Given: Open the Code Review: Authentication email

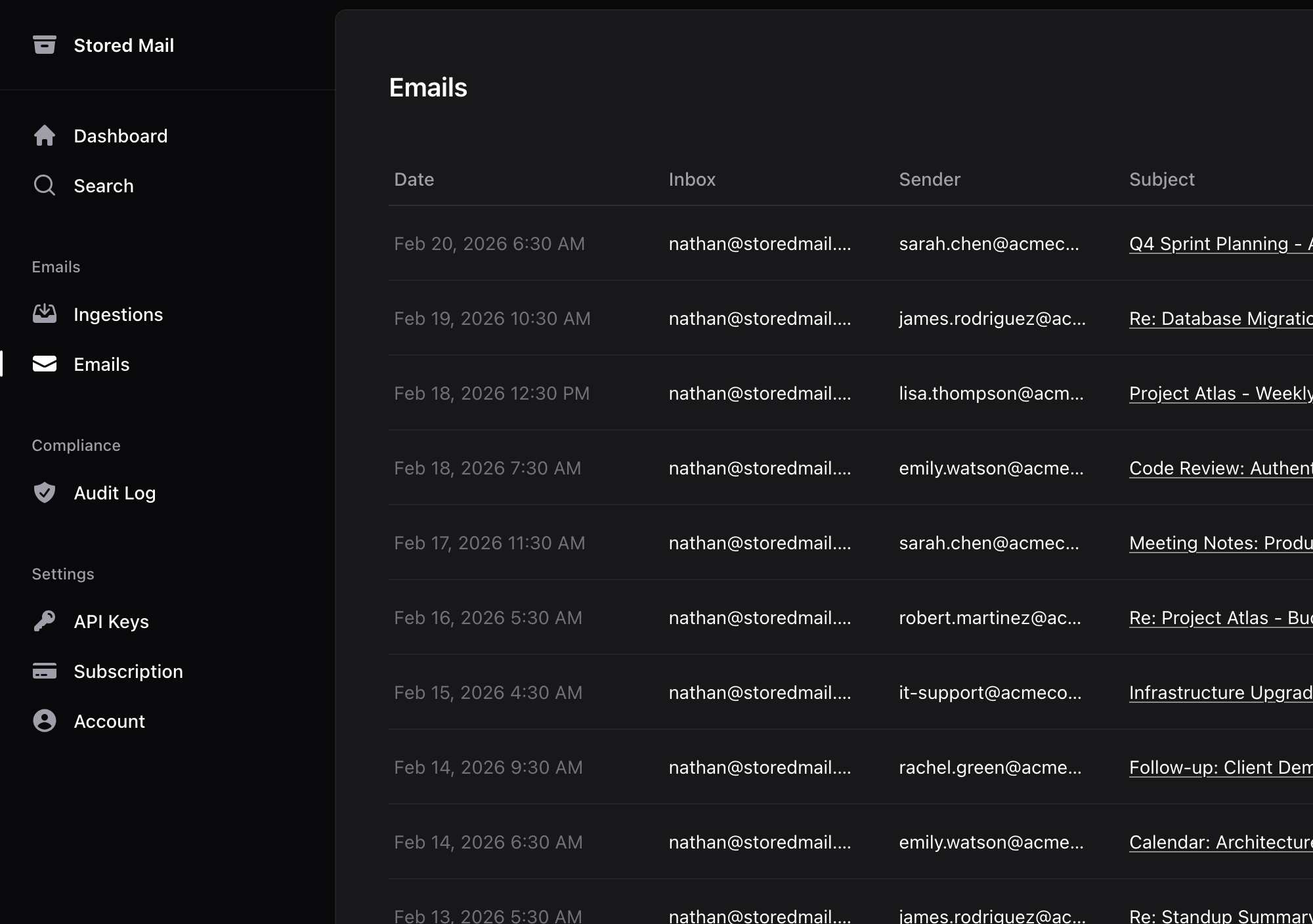Looking at the screenshot, I should tap(1220, 468).
